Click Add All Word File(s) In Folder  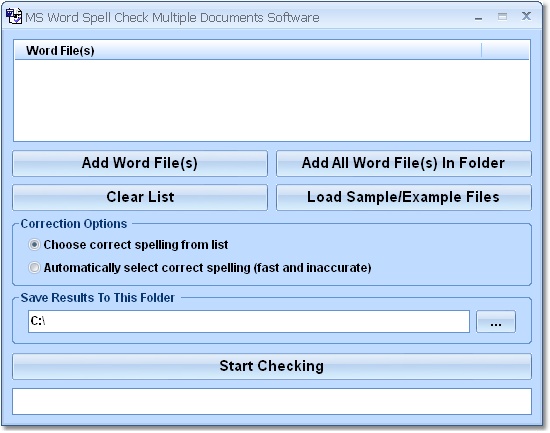pyautogui.click(x=404, y=163)
